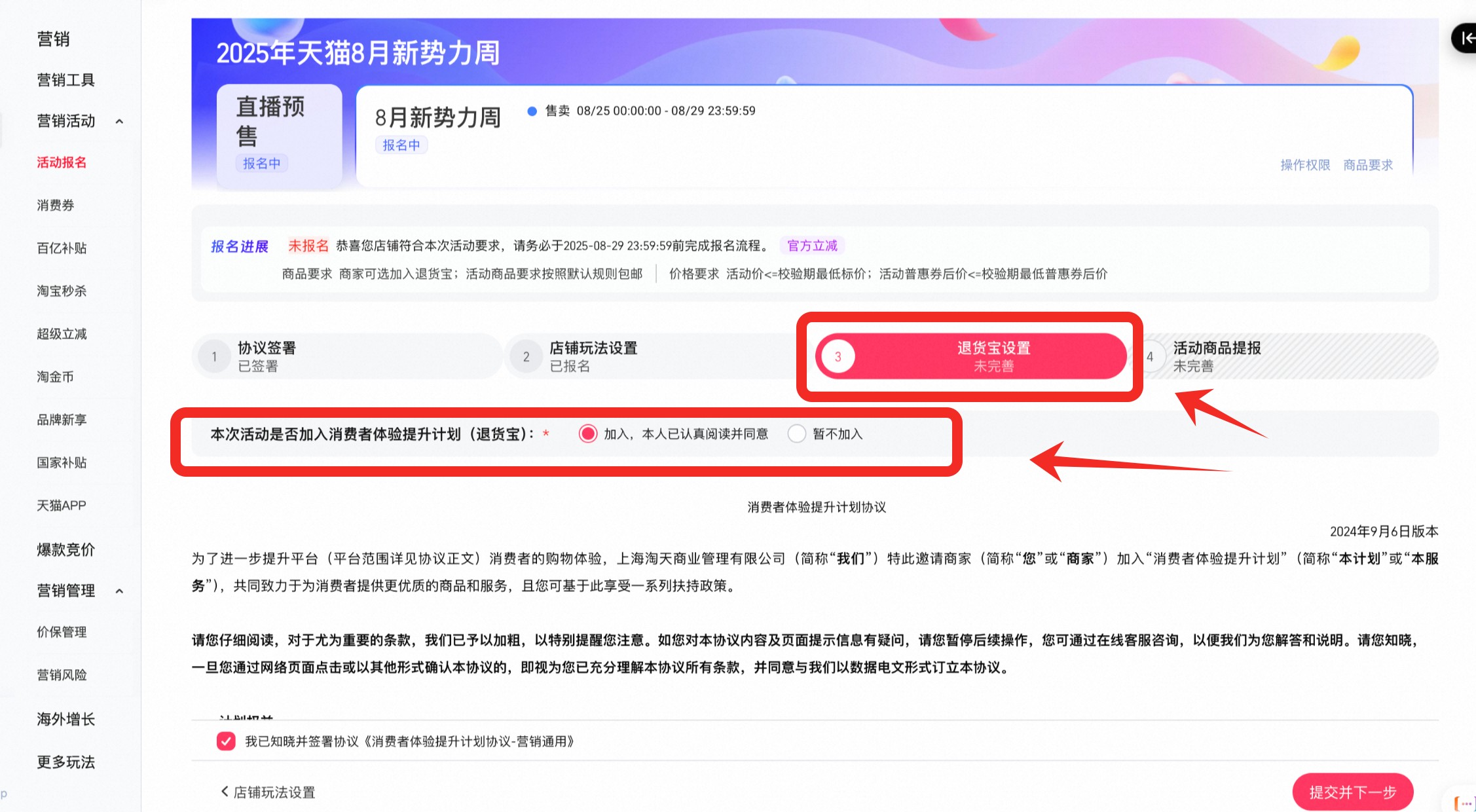Open the 商品要求 link
Viewport: 1476px width, 812px height.
[1368, 165]
